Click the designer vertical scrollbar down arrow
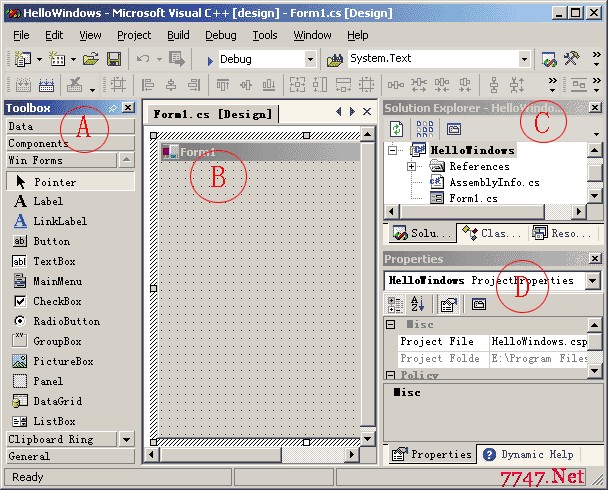The width and height of the screenshot is (608, 490). pos(367,439)
